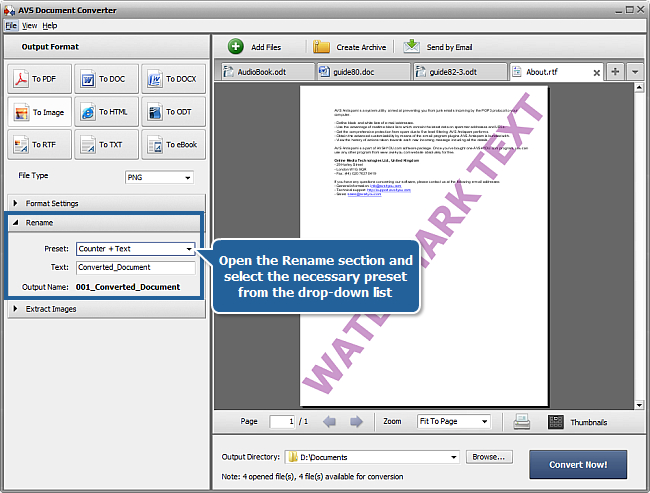Image resolution: width=650 pixels, height=493 pixels.
Task: Click the Output Format panel header
Action: point(107,47)
